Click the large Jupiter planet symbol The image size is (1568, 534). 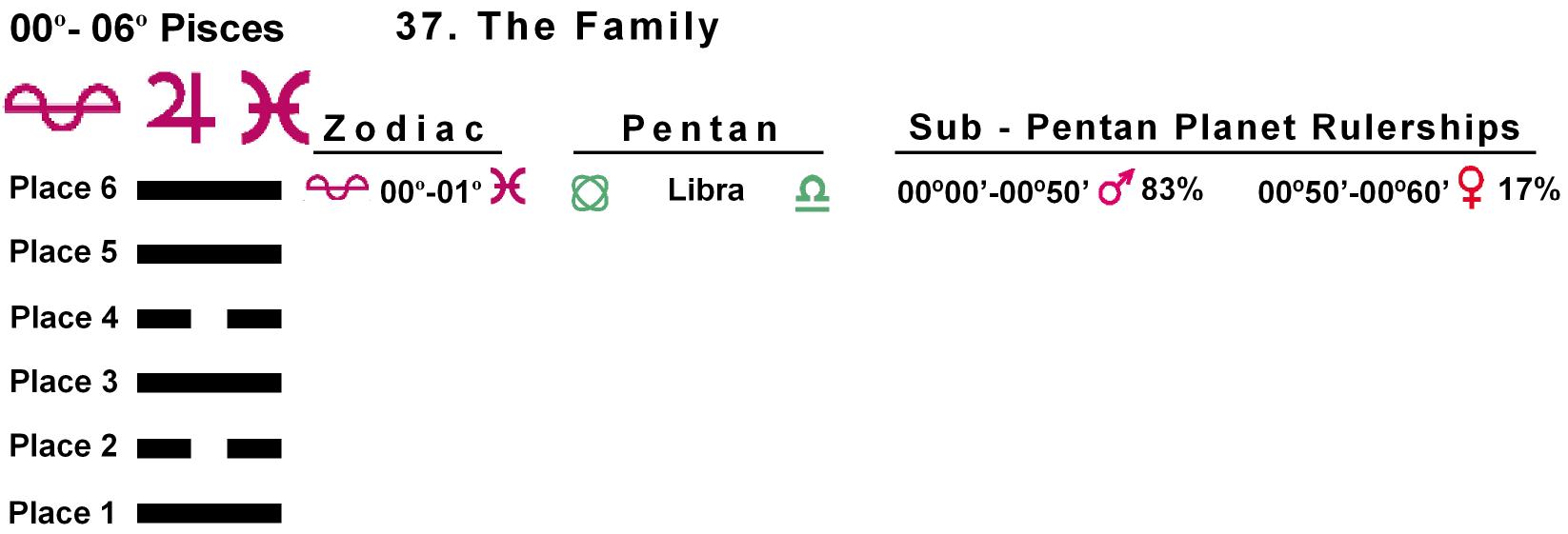tap(181, 108)
